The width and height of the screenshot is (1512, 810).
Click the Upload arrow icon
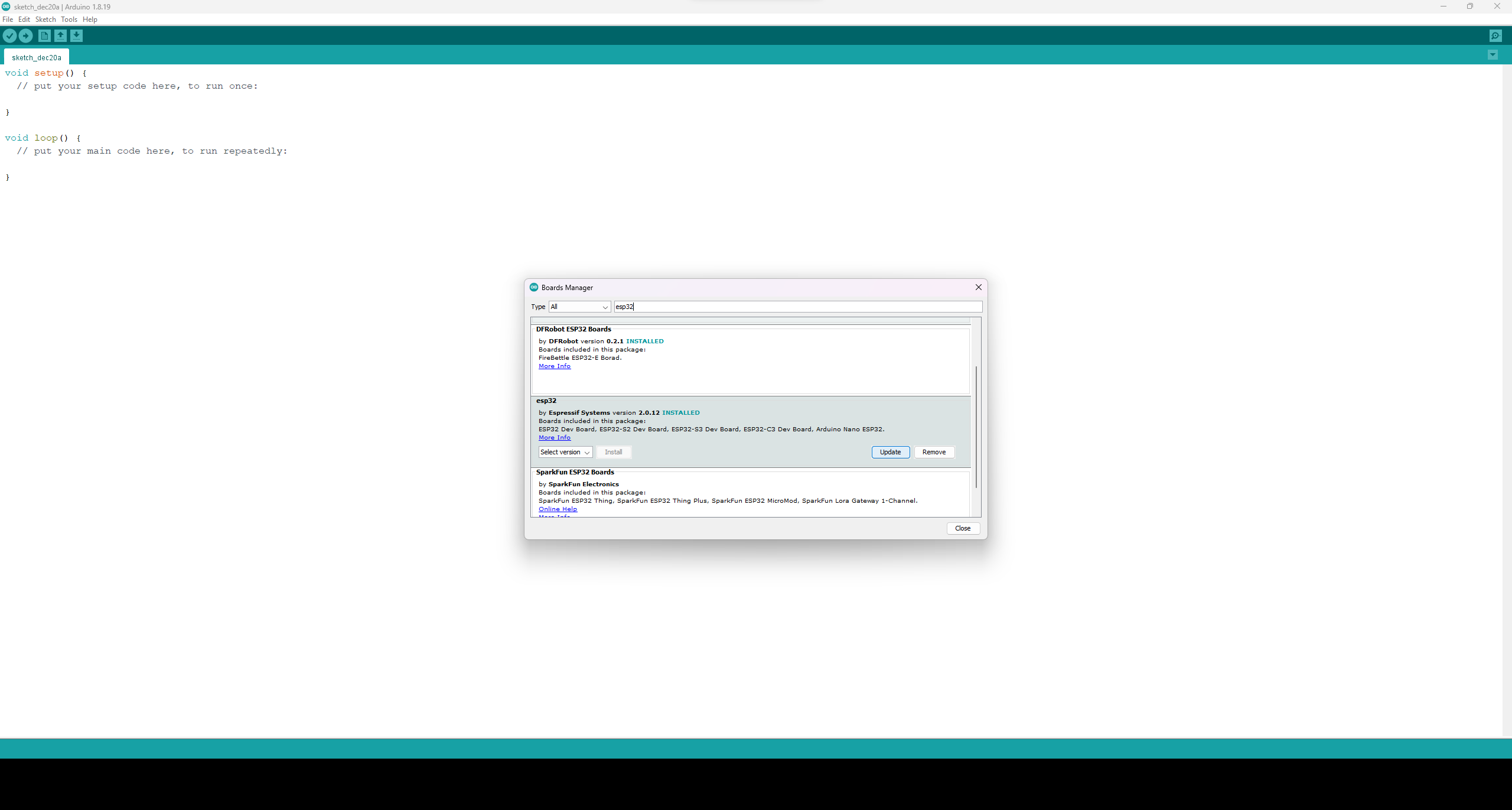pos(25,36)
